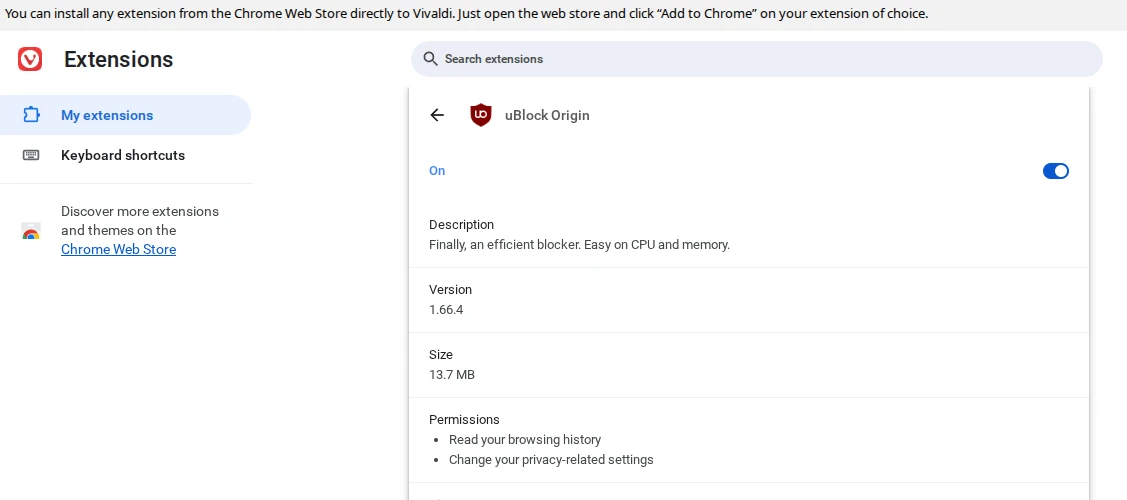Open the My extensions section
The width and height of the screenshot is (1127, 500).
pos(107,115)
